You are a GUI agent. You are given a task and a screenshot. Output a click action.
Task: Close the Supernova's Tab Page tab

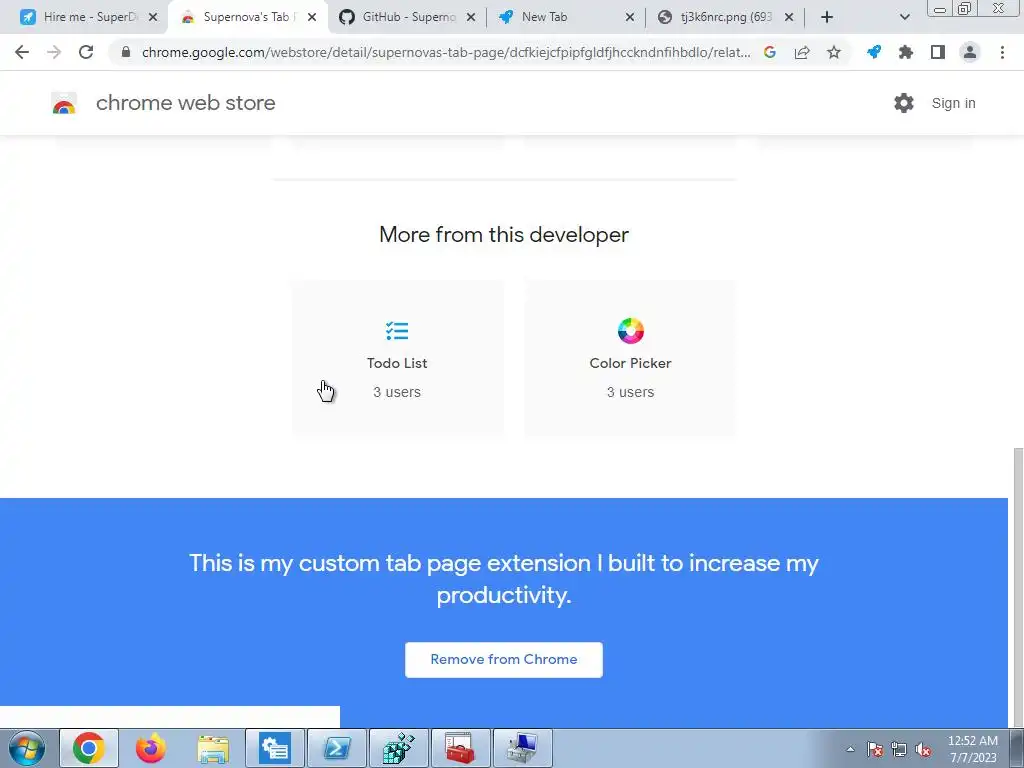click(312, 17)
